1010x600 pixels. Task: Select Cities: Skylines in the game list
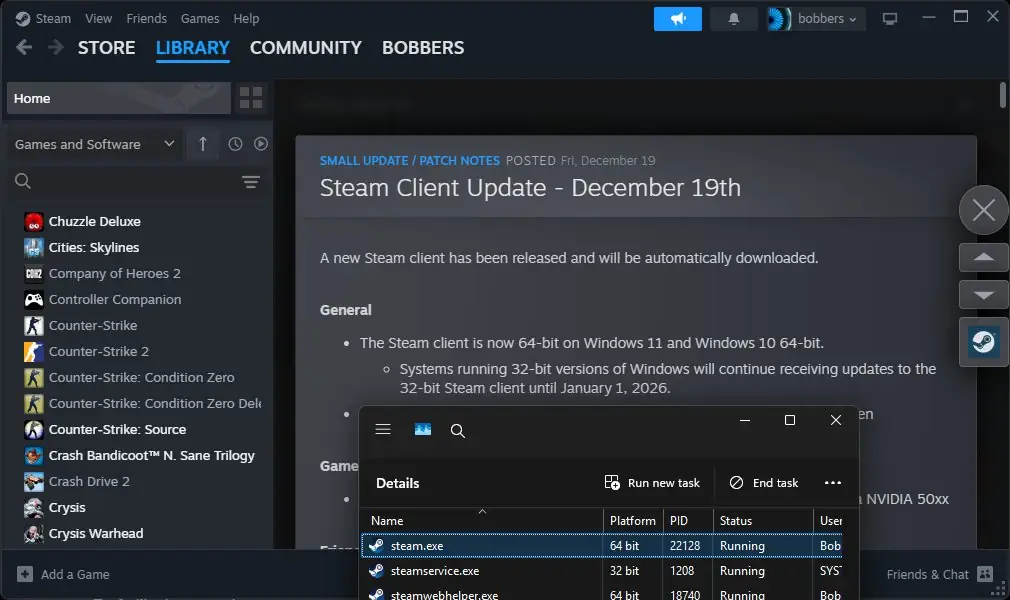[x=94, y=247]
